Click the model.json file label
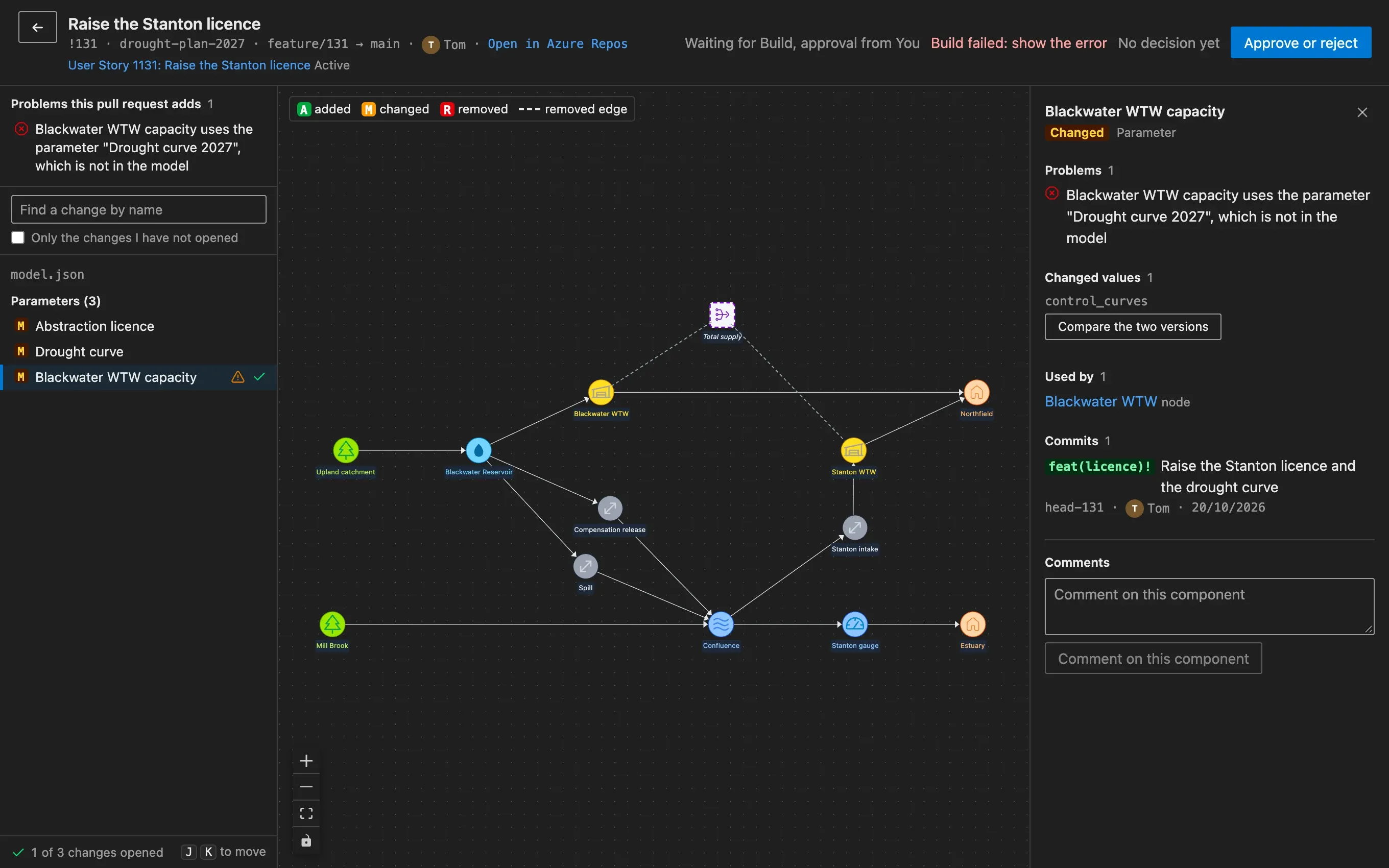Viewport: 1389px width, 868px height. 47,274
